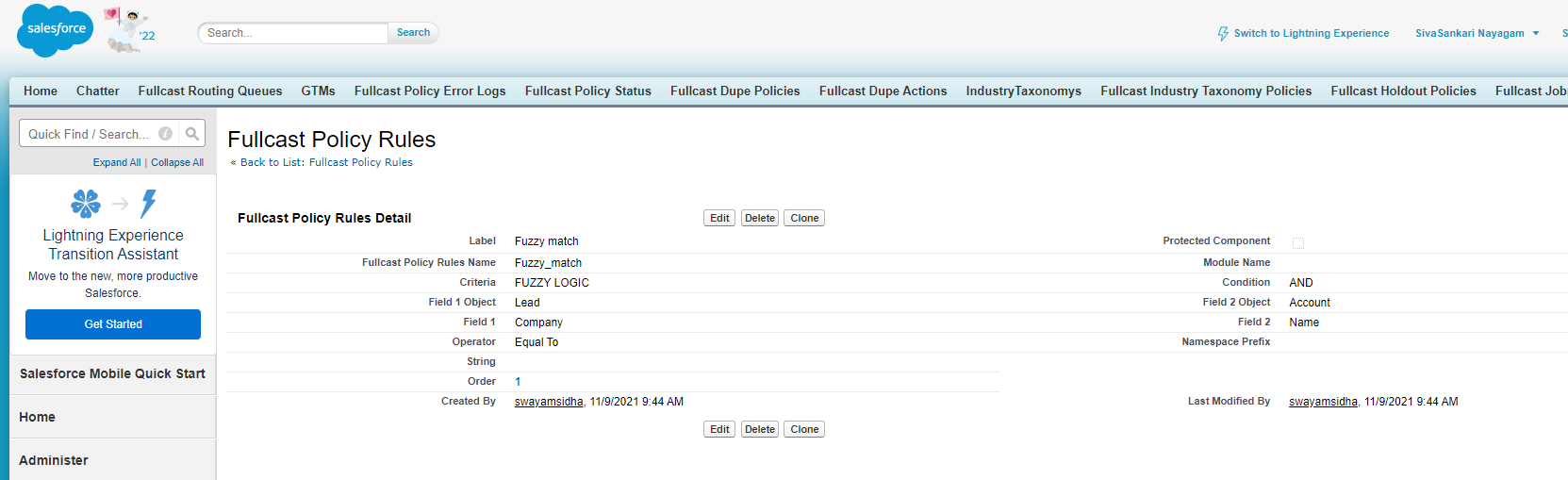
Task: Open Fullcast Holdout Policies tab
Action: click(1404, 91)
